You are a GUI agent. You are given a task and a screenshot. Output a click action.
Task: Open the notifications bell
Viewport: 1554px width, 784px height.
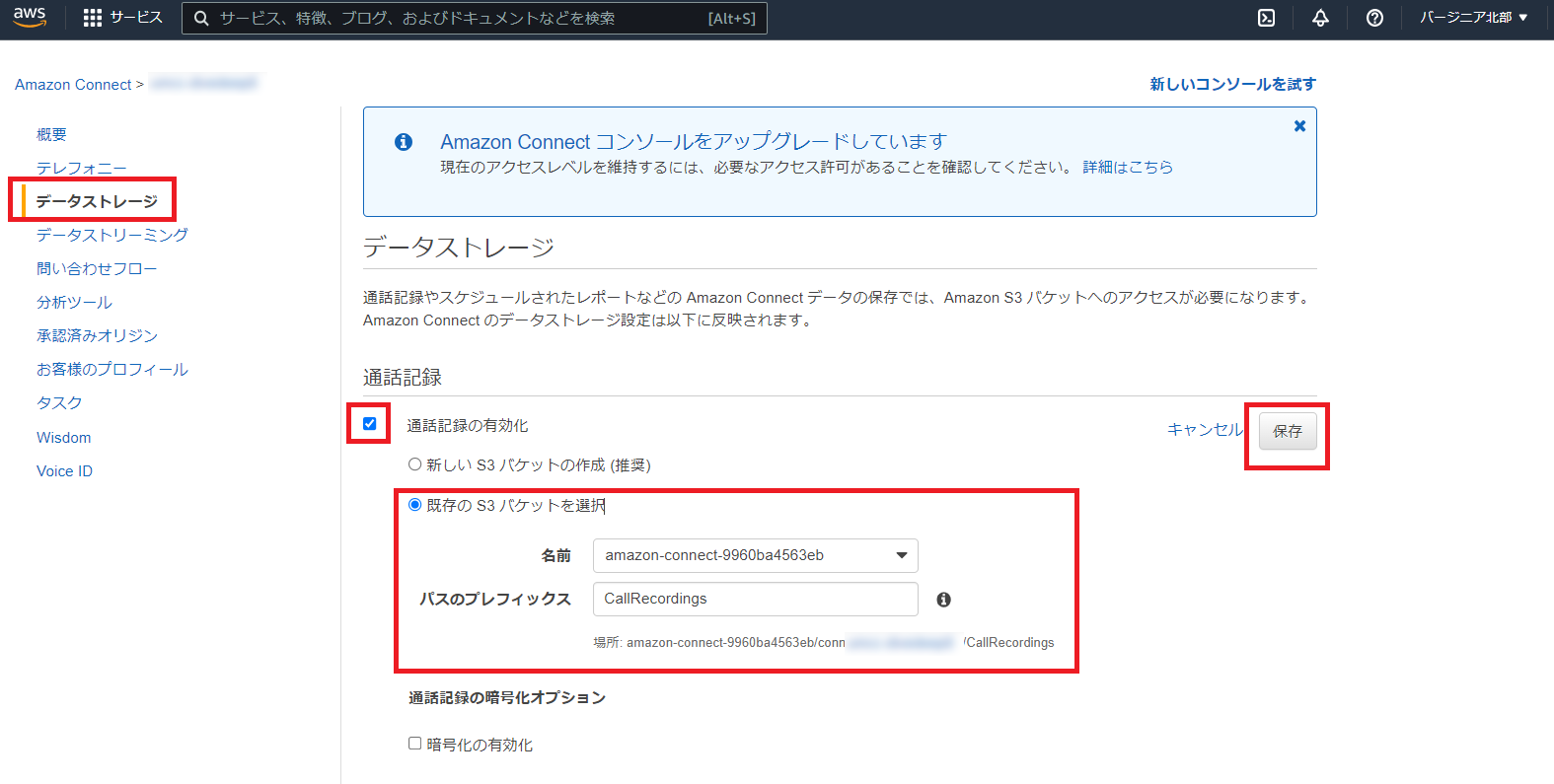tap(1320, 18)
